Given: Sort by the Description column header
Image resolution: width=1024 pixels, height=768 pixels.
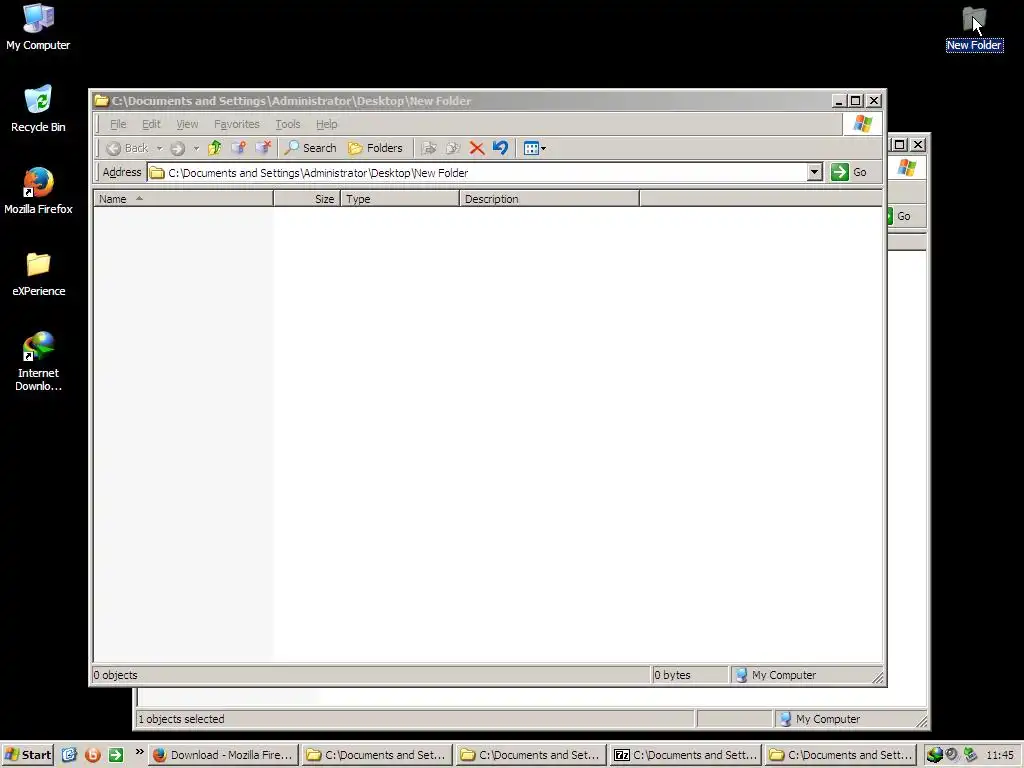Looking at the screenshot, I should click(x=549, y=199).
